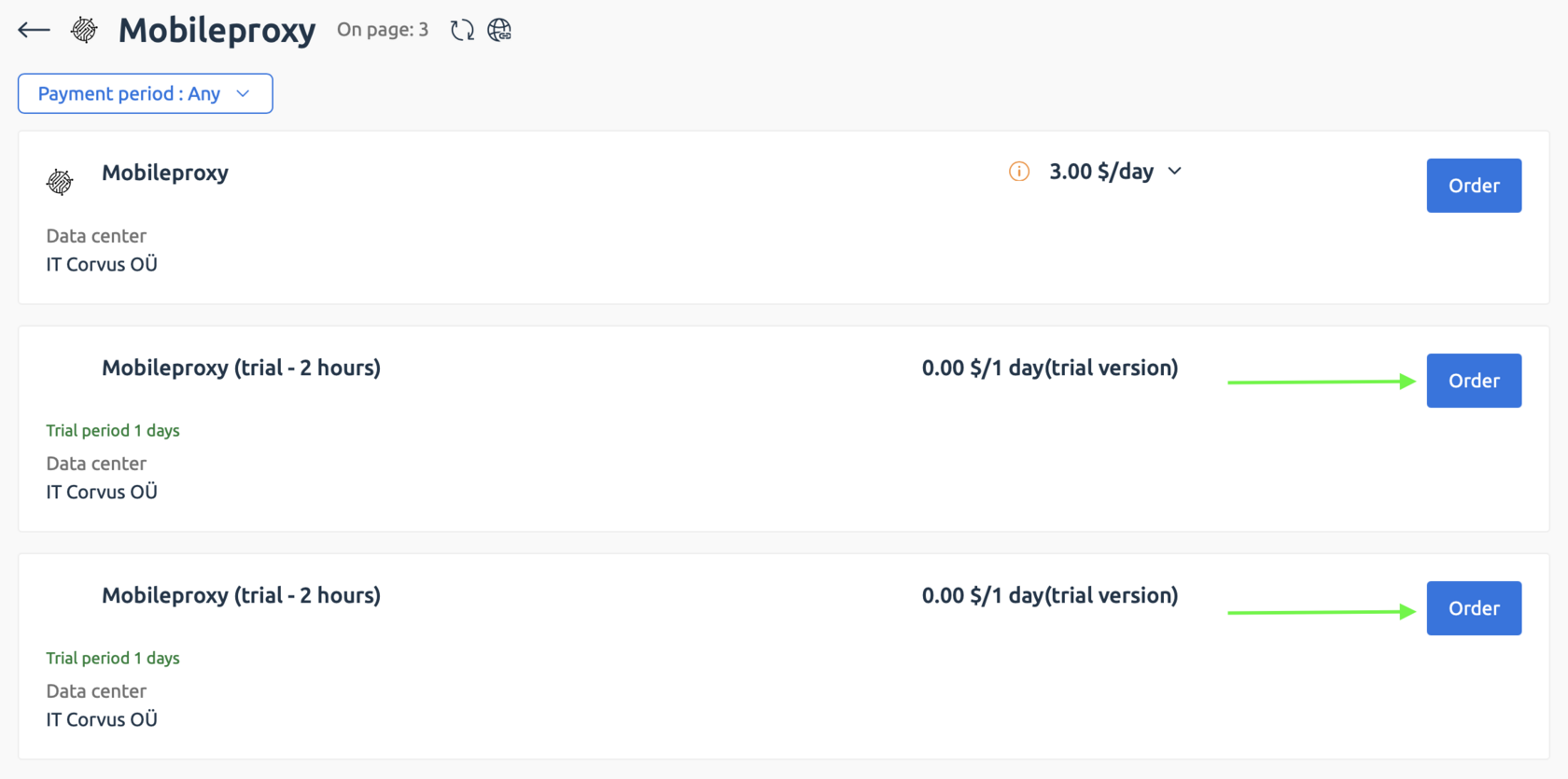Image resolution: width=1568 pixels, height=779 pixels.
Task: Order the first trial - 2 hours plan
Action: tap(1474, 381)
